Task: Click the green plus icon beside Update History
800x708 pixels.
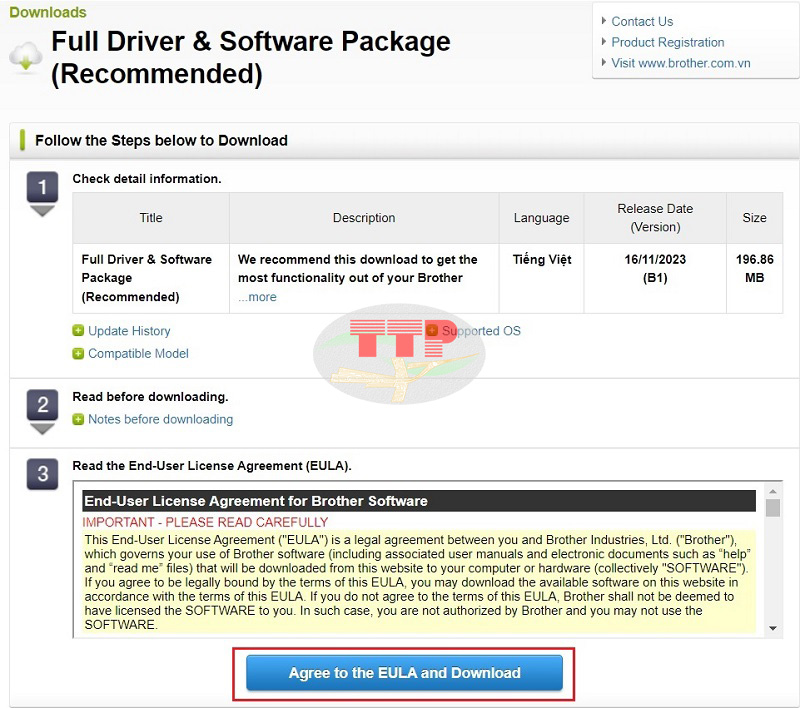Action: (78, 331)
